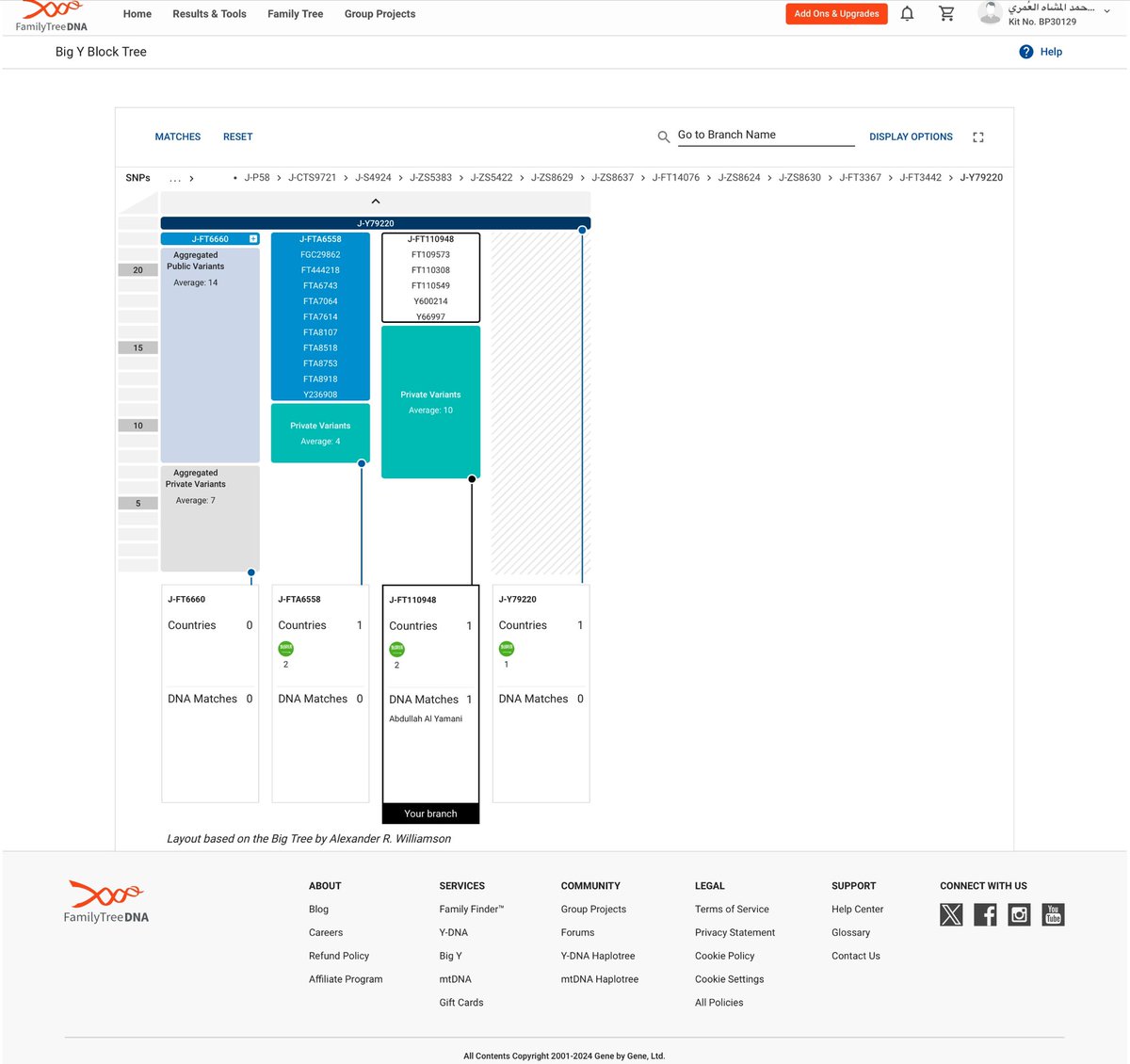Select J-CTS9721 in the breadcrumb
This screenshot has height=1064, width=1130.
pyautogui.click(x=312, y=178)
